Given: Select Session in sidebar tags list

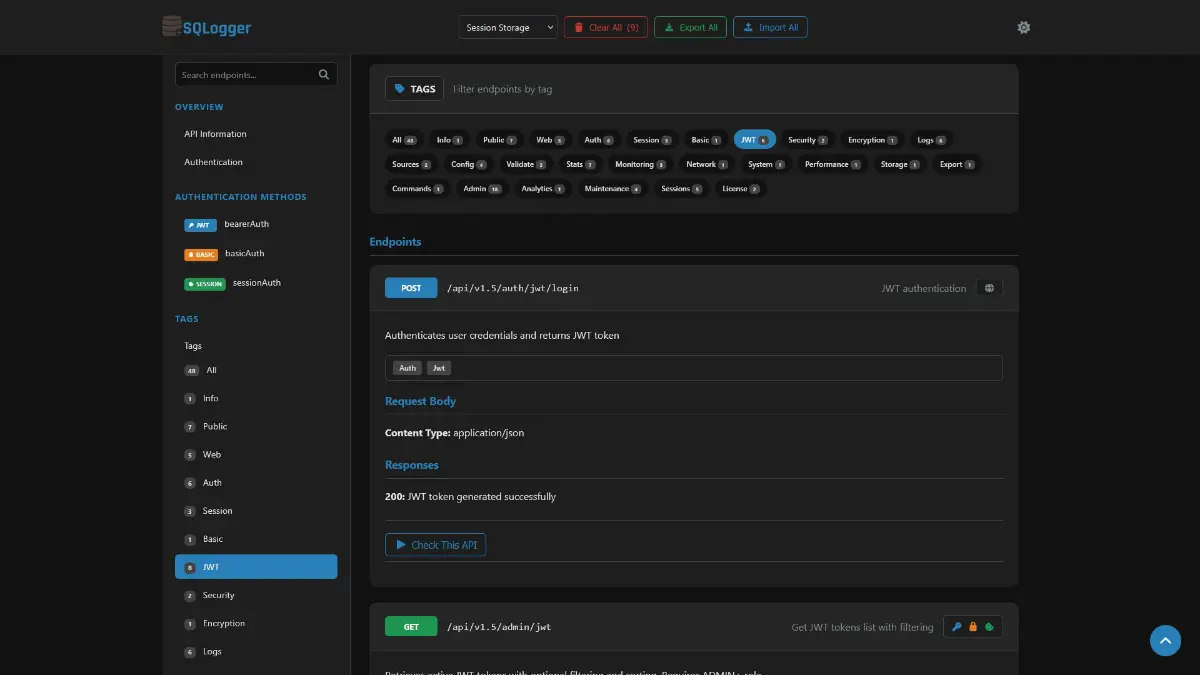Looking at the screenshot, I should [x=256, y=511].
